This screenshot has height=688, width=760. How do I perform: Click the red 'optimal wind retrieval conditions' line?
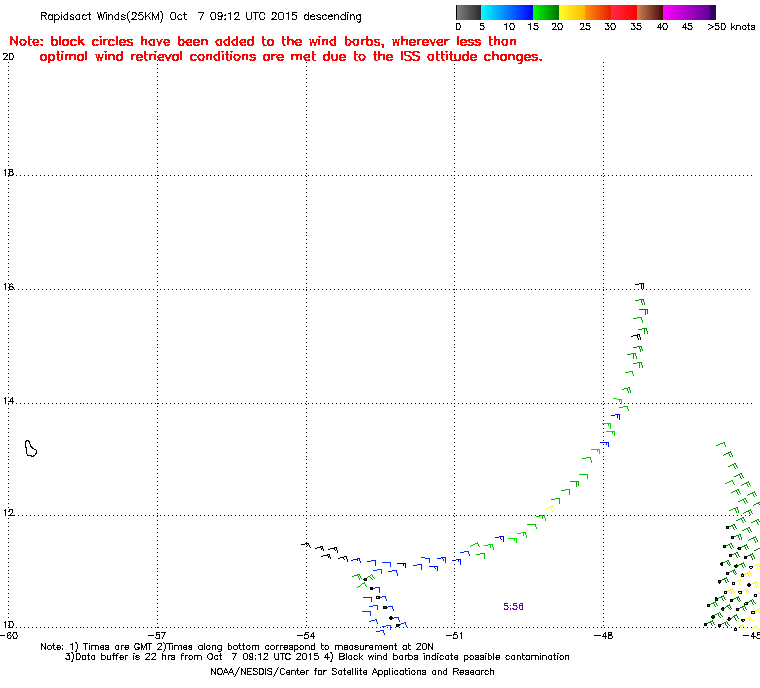pos(291,57)
